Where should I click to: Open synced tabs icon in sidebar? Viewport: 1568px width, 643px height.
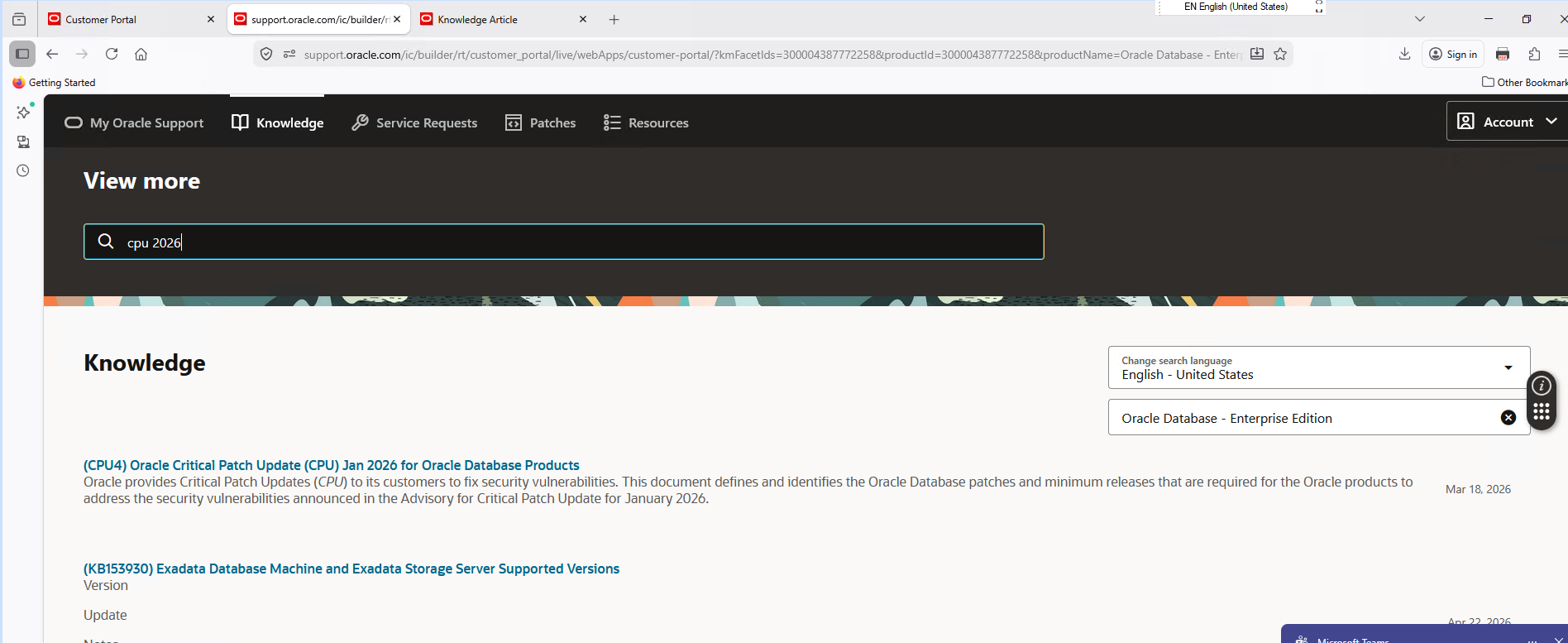click(23, 142)
